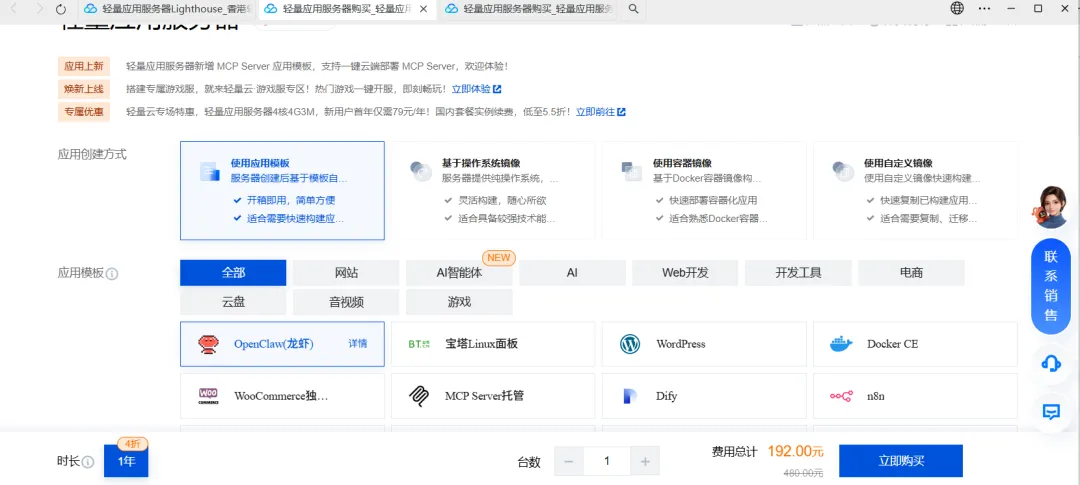The height and width of the screenshot is (485, 1080).
Task: Select the Web开发 template category
Action: point(685,273)
